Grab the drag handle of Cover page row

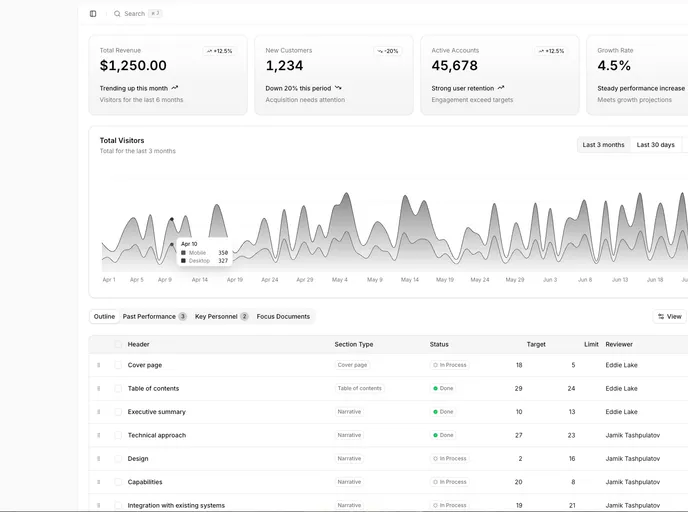[98, 365]
